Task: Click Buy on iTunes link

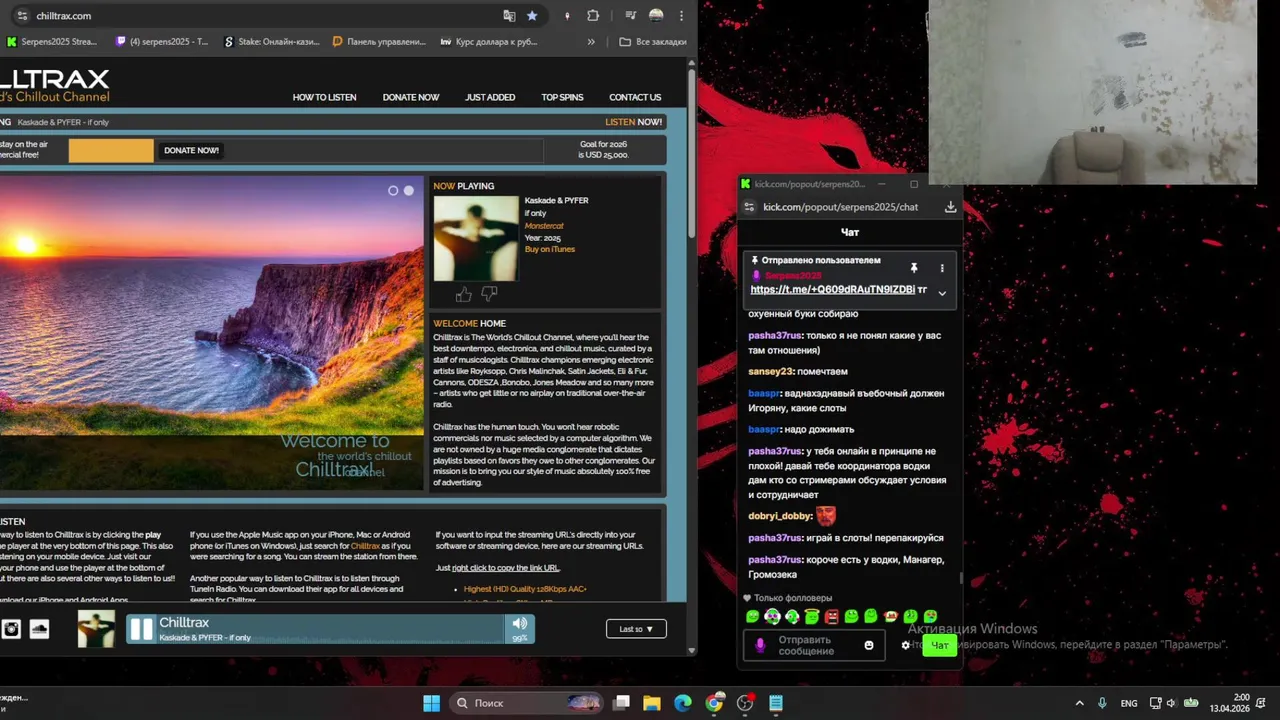Action: (x=550, y=249)
